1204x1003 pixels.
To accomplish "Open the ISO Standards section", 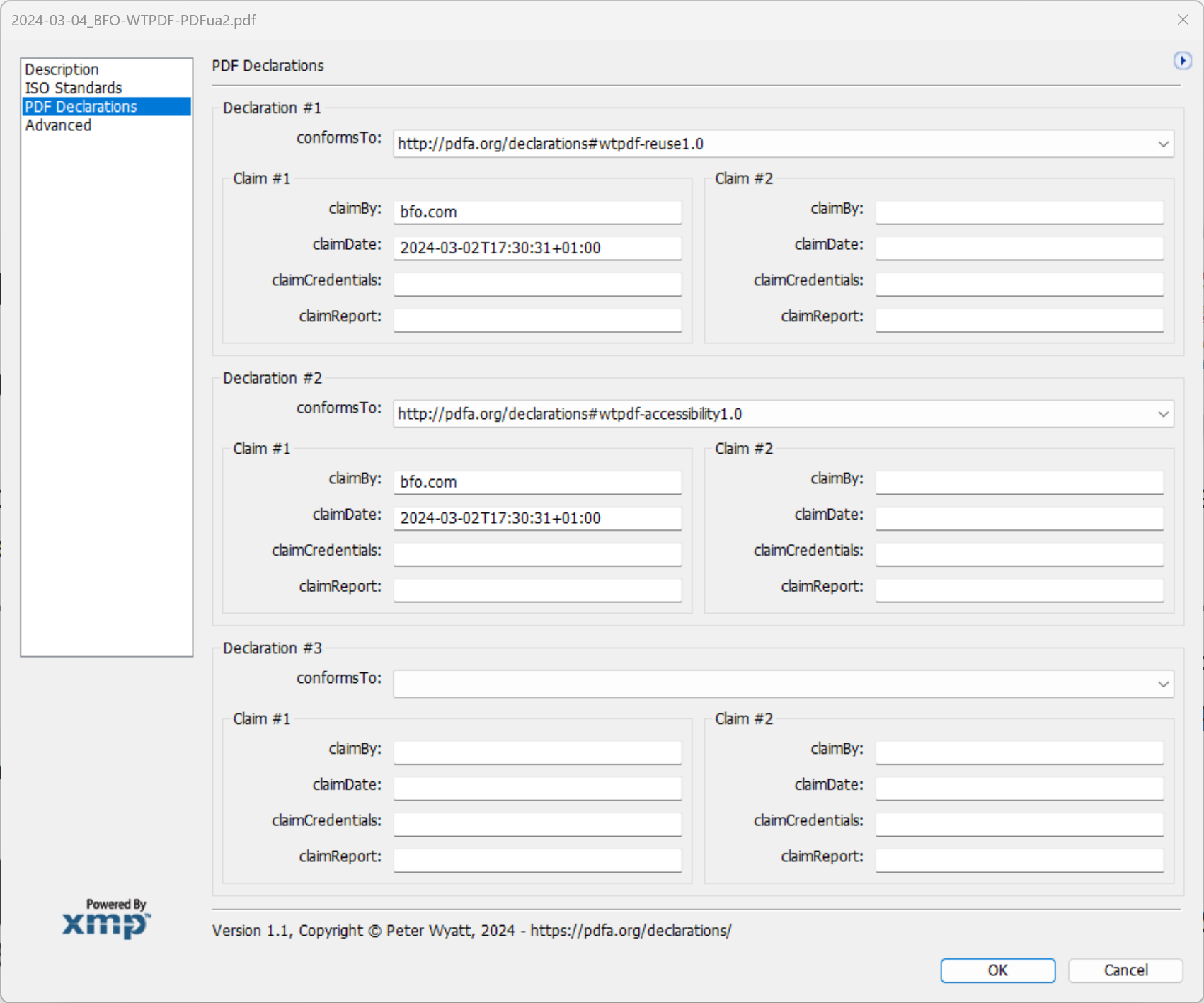I will click(x=73, y=88).
